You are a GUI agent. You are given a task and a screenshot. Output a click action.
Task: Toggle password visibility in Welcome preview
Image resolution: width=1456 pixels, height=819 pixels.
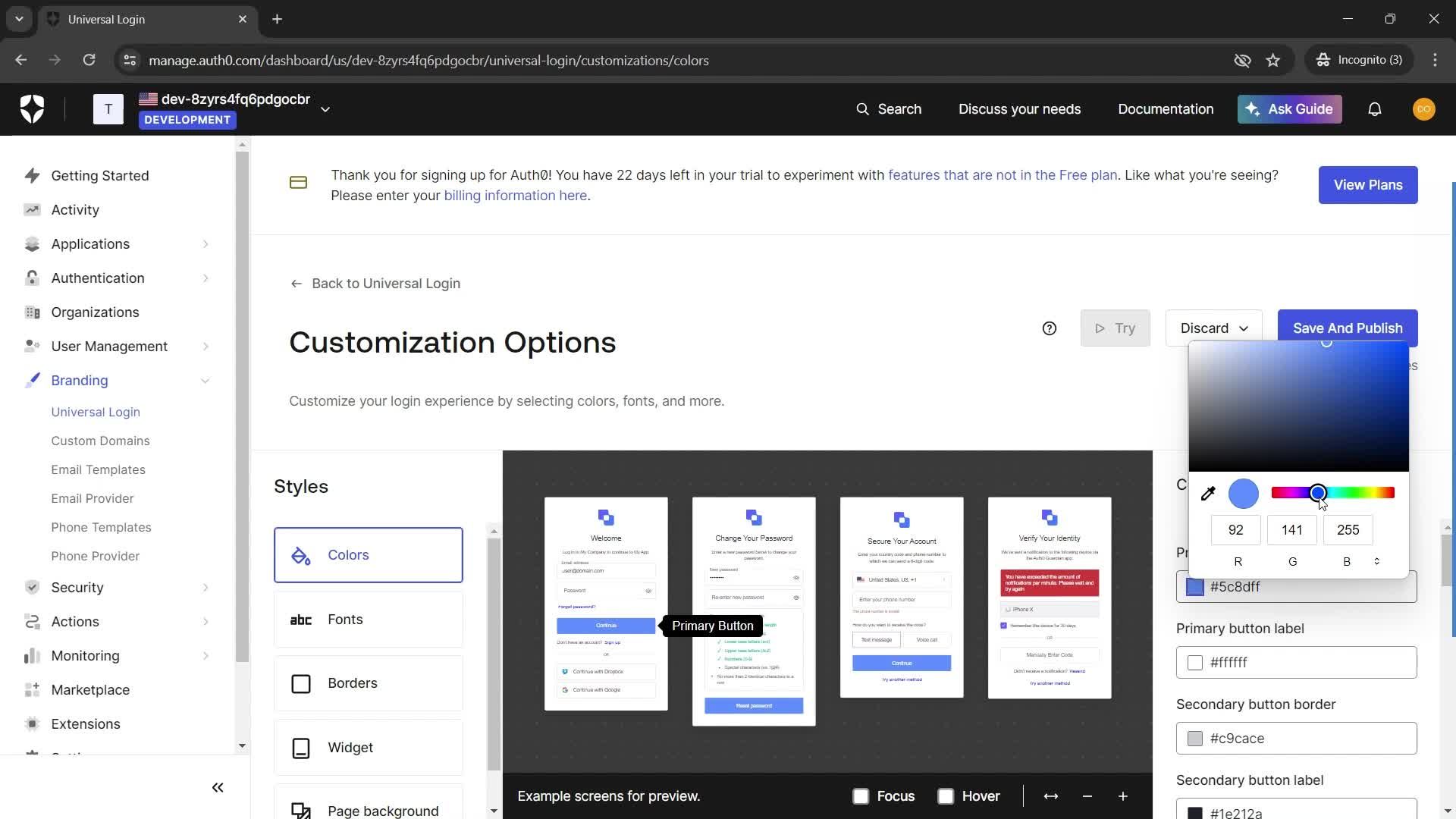(648, 591)
